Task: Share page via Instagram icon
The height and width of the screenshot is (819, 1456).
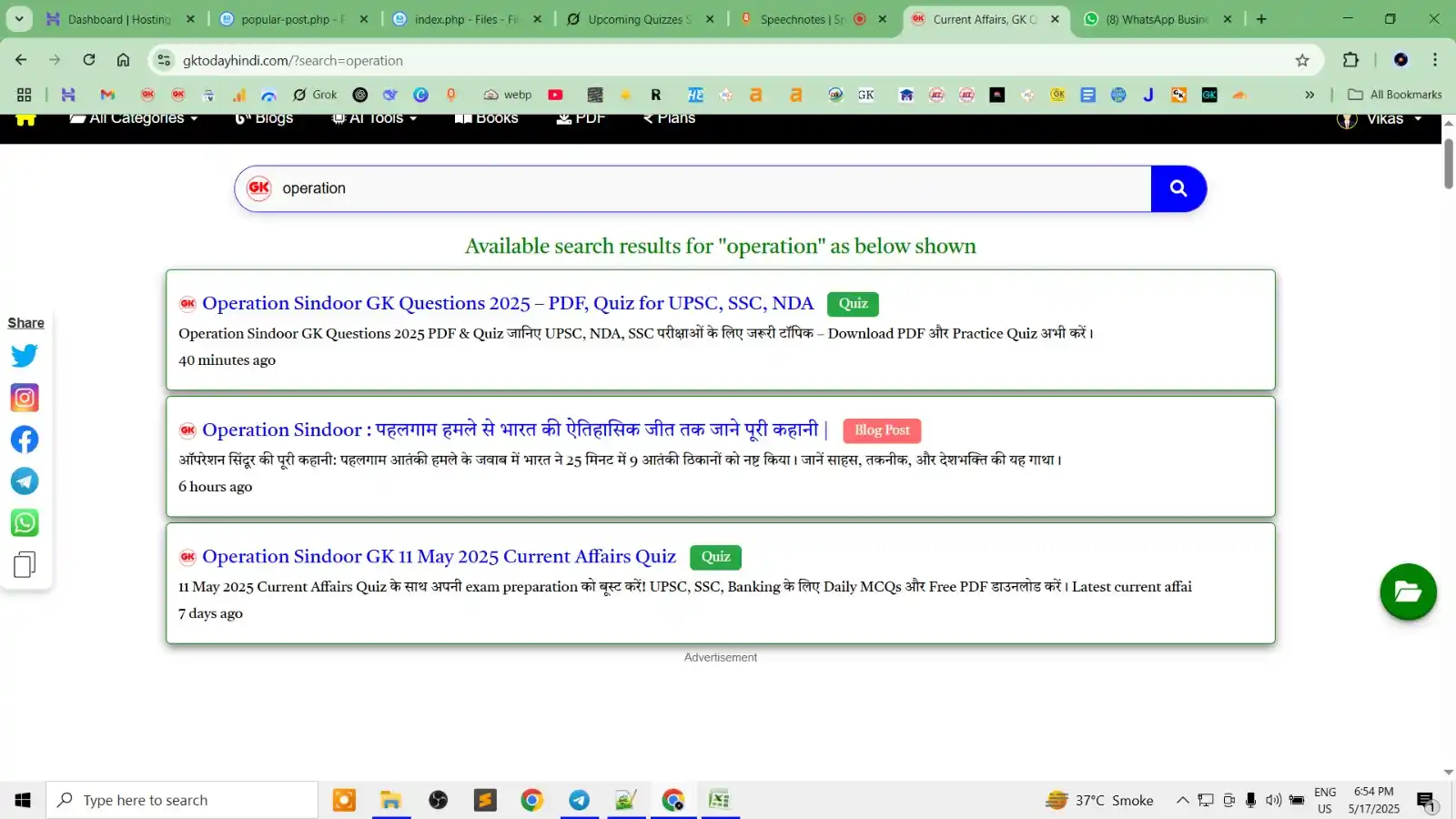Action: 25,398
